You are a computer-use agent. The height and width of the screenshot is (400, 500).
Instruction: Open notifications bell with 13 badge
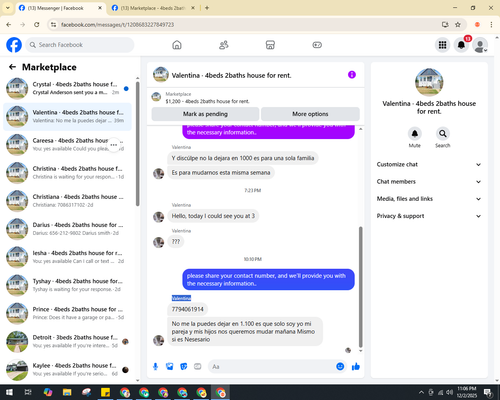pyautogui.click(x=461, y=45)
